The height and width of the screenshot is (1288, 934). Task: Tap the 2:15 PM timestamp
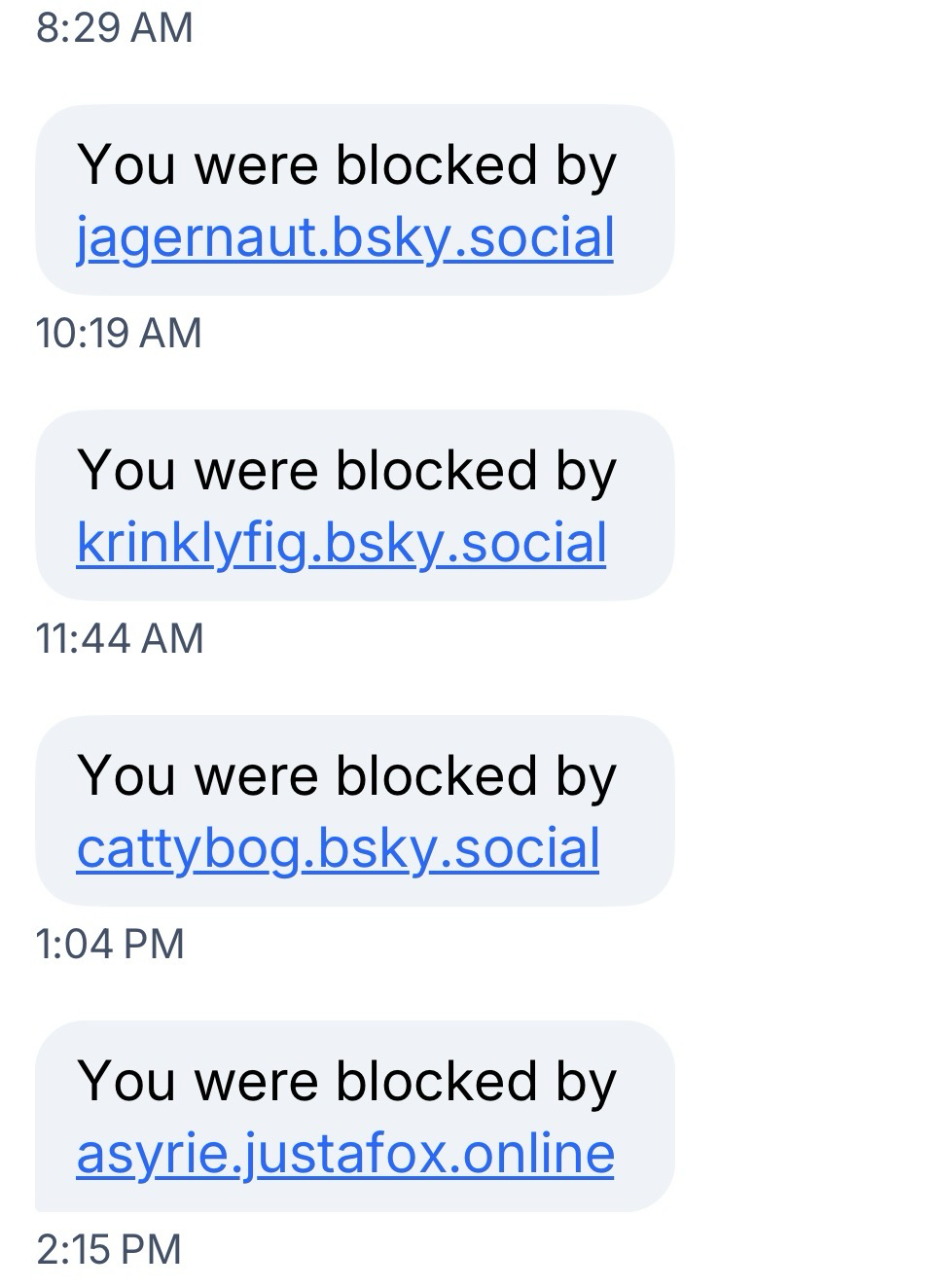point(109,1249)
